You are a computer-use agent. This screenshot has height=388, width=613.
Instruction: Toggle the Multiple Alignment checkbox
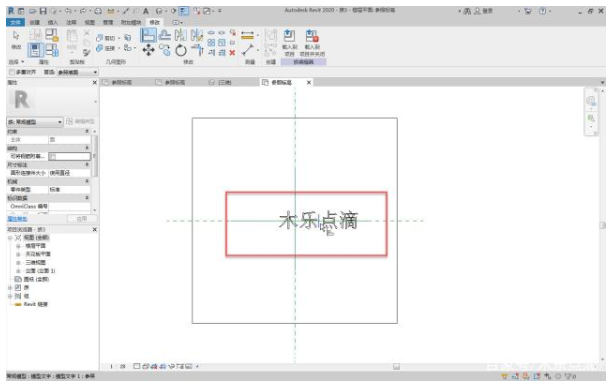12,72
